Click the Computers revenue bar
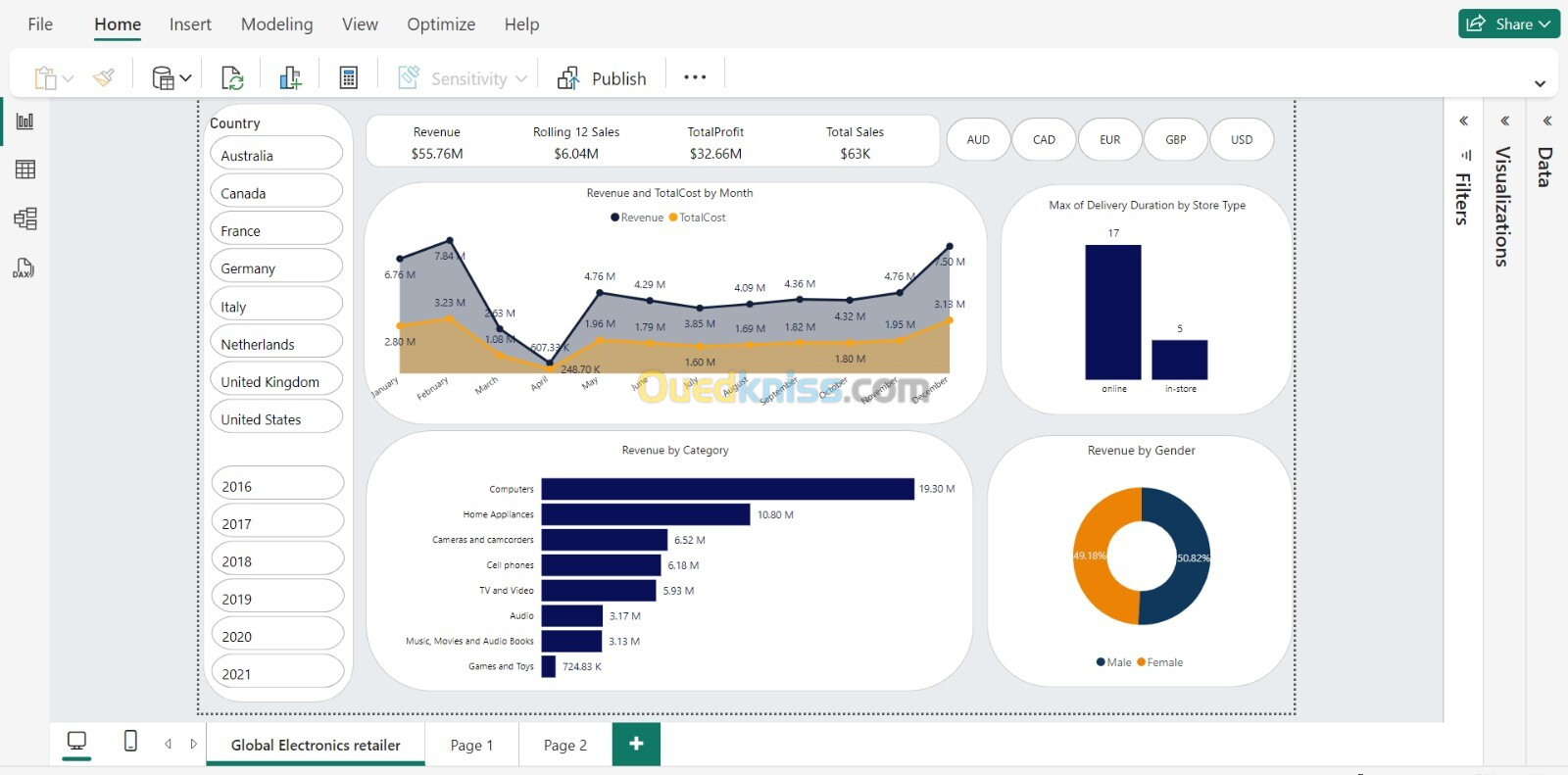1568x775 pixels. 727,489
